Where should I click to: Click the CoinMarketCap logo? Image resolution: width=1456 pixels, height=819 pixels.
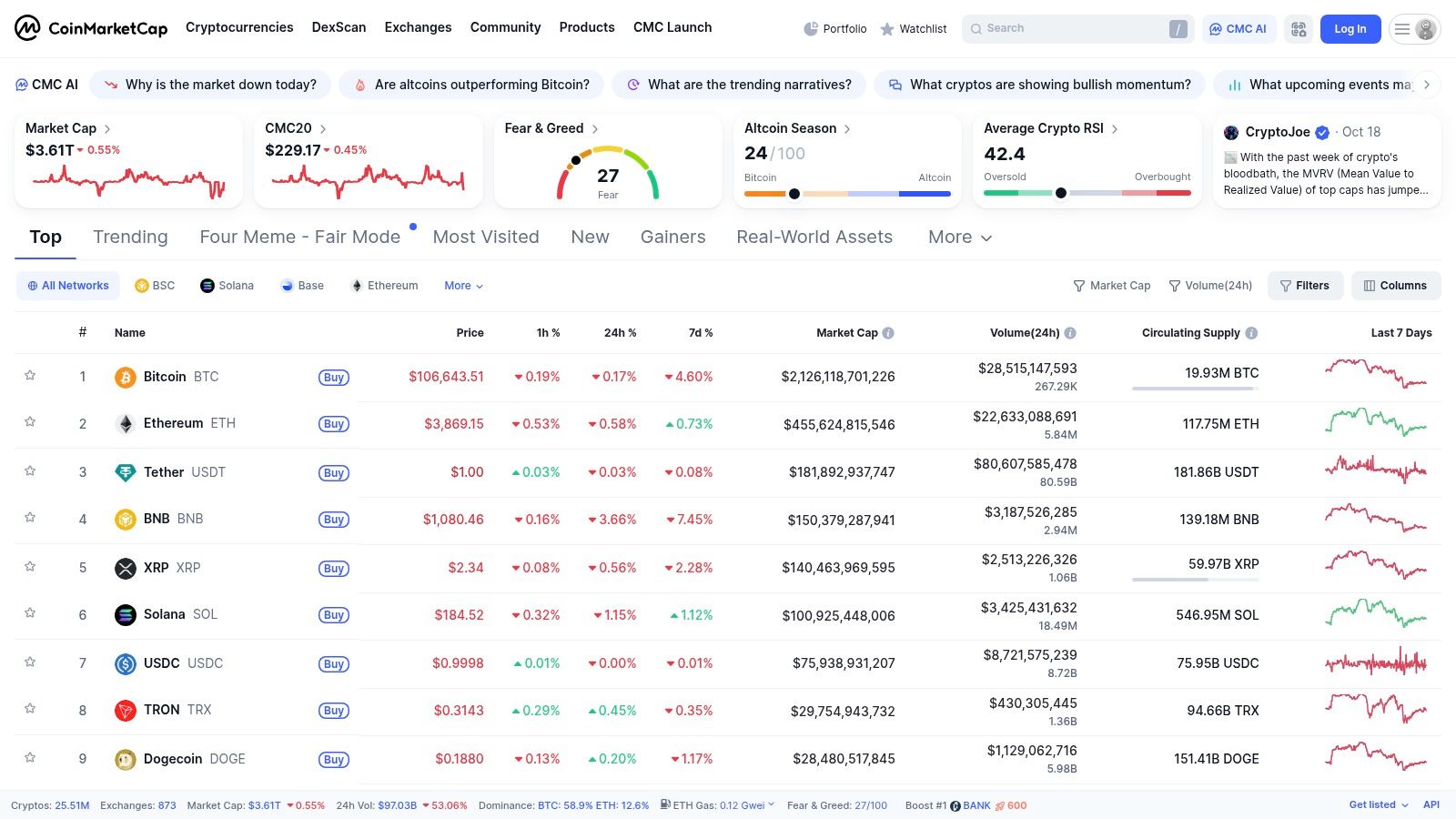click(x=91, y=28)
